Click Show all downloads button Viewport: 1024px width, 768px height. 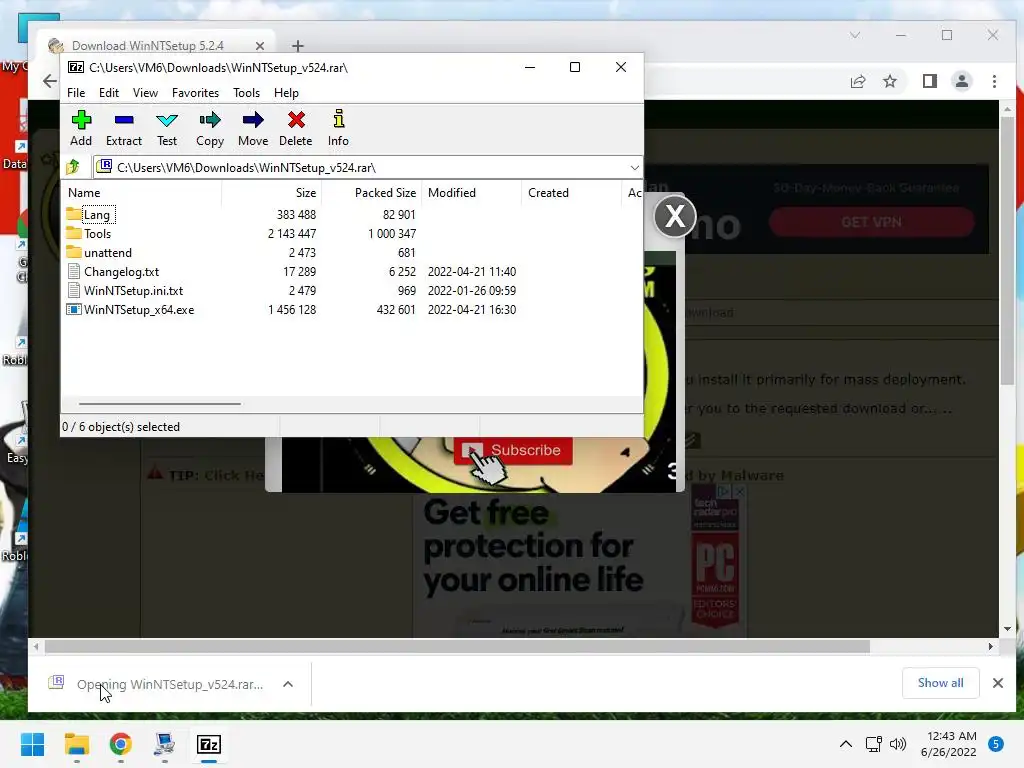pos(940,683)
